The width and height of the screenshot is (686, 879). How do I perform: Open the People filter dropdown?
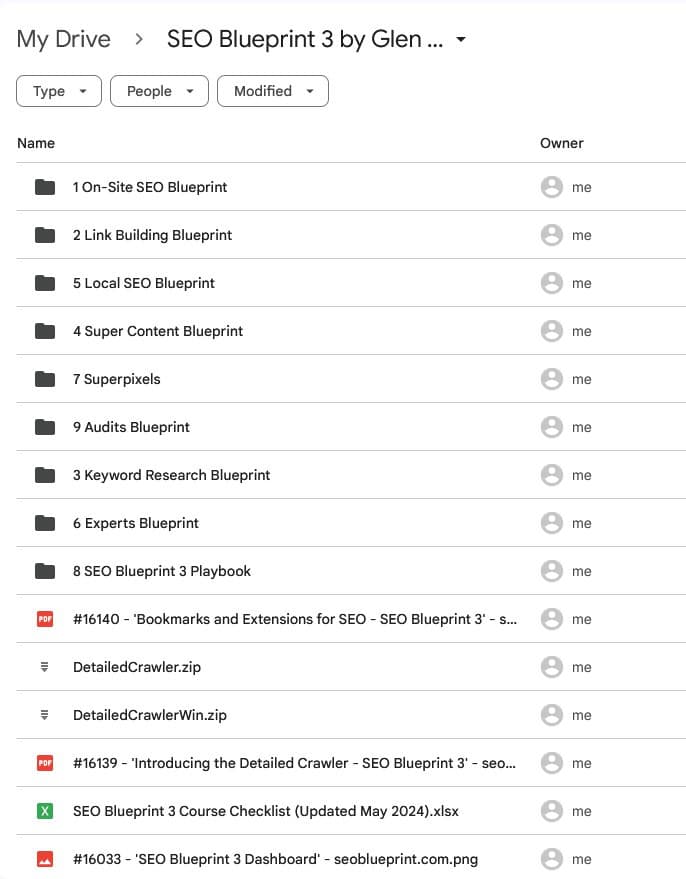159,91
